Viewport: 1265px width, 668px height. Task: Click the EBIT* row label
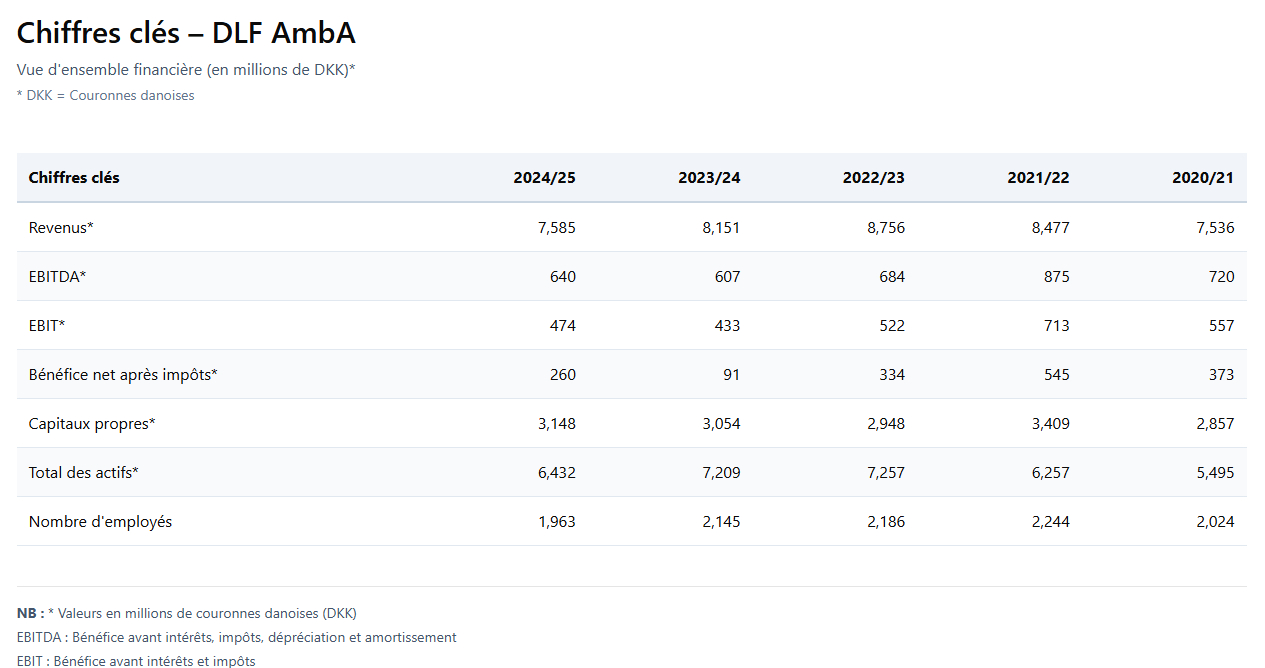47,326
